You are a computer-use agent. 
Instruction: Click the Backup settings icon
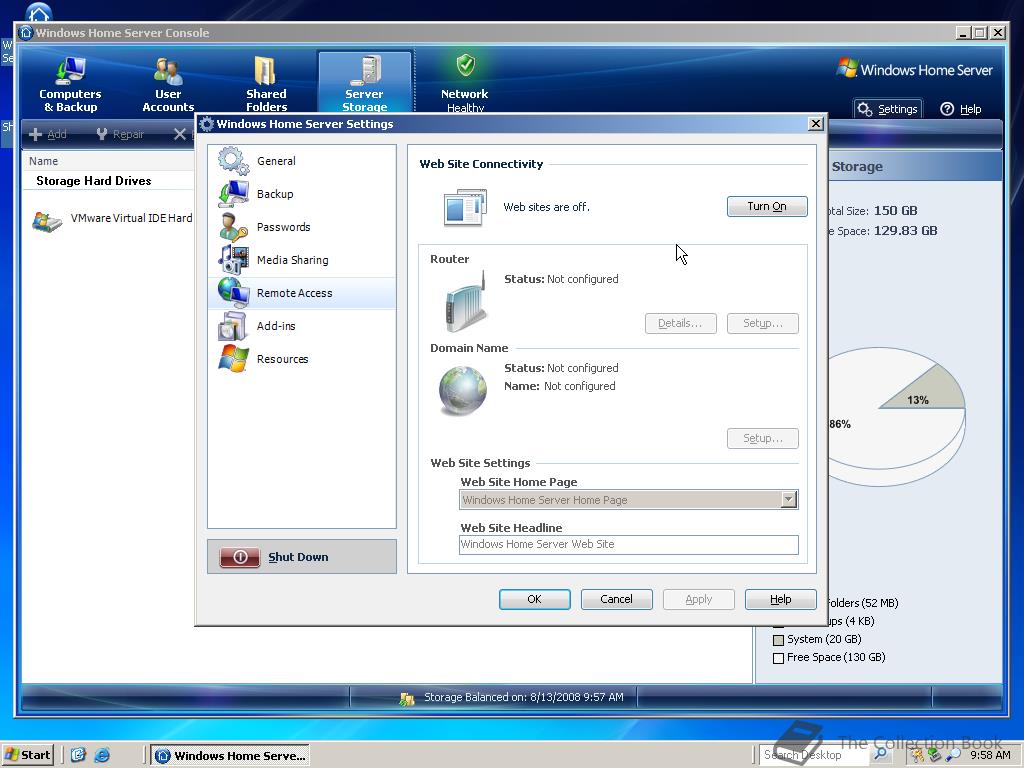click(233, 194)
